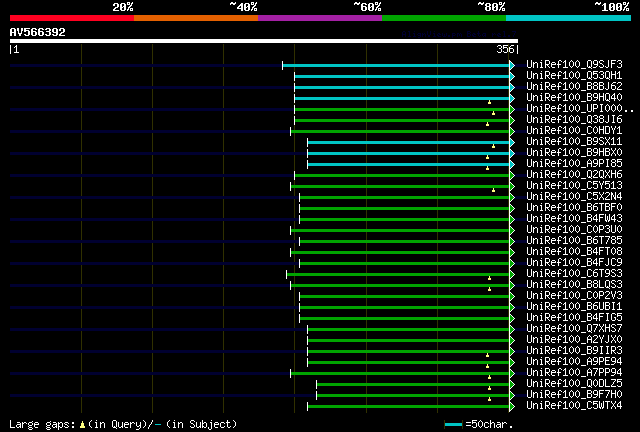
Task: Click UniRef100_A9PE94 text
Action: coord(574,362)
